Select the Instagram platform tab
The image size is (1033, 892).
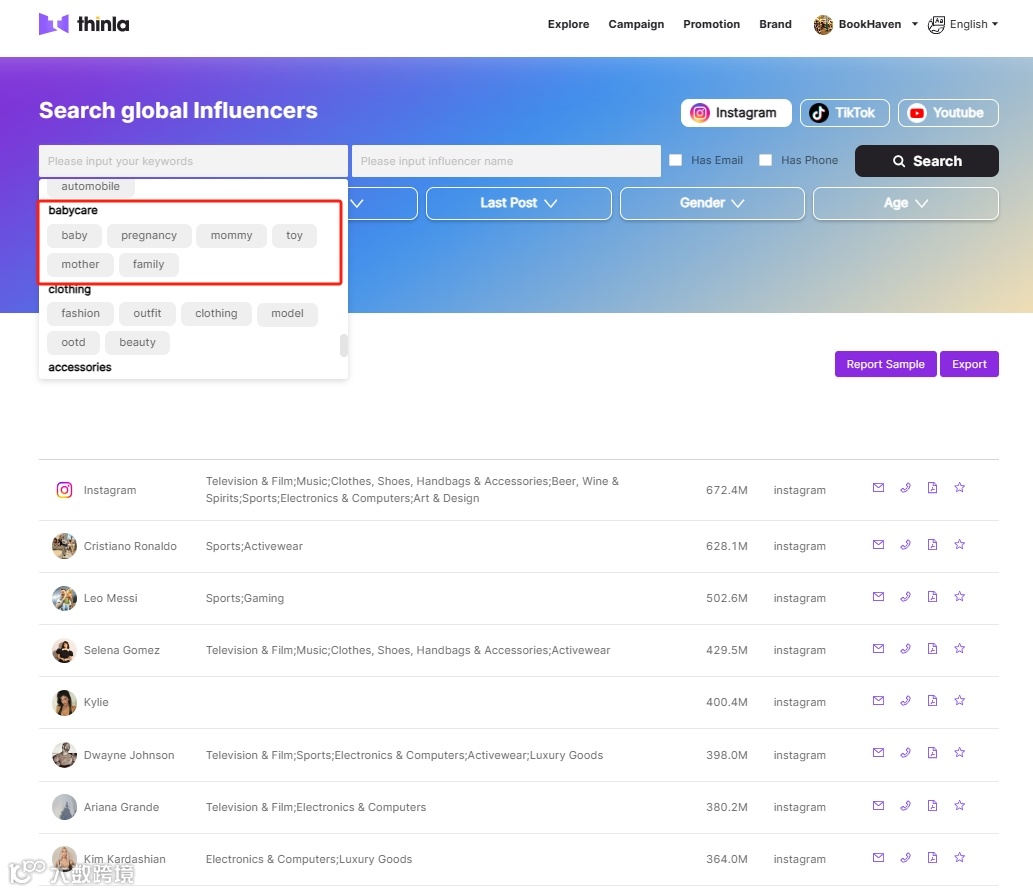coord(736,113)
